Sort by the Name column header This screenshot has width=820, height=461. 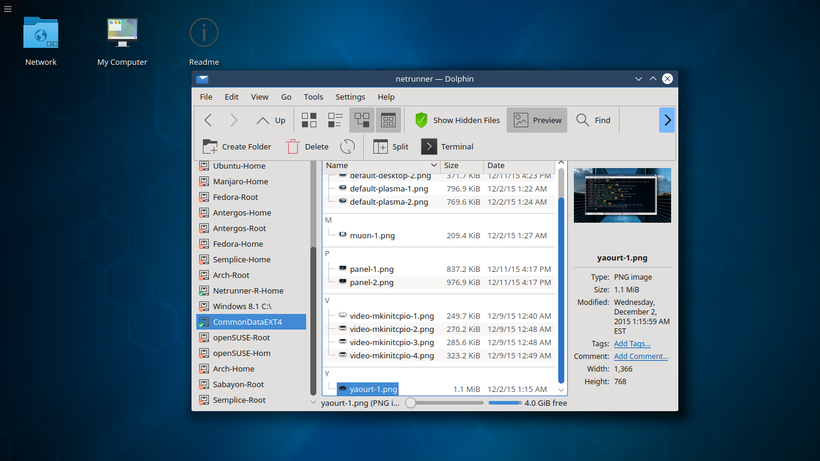click(x=381, y=165)
